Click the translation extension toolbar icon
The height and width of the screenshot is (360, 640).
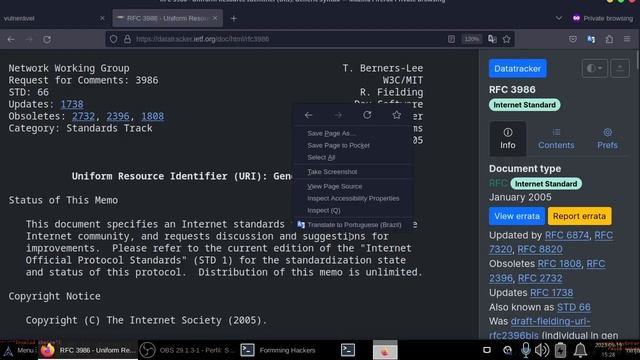[x=591, y=39]
